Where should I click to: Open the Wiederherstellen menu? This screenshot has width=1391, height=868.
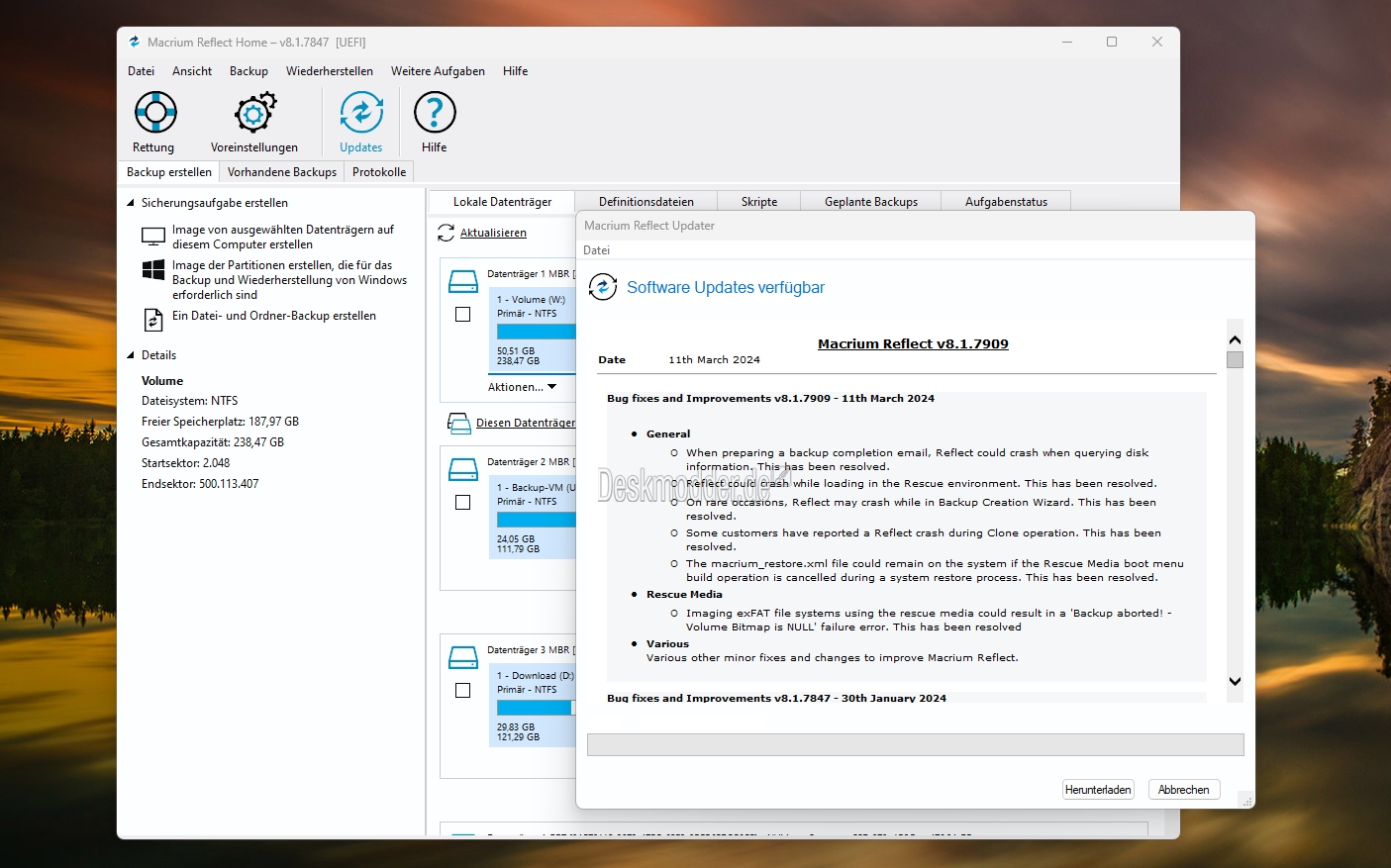pyautogui.click(x=330, y=71)
